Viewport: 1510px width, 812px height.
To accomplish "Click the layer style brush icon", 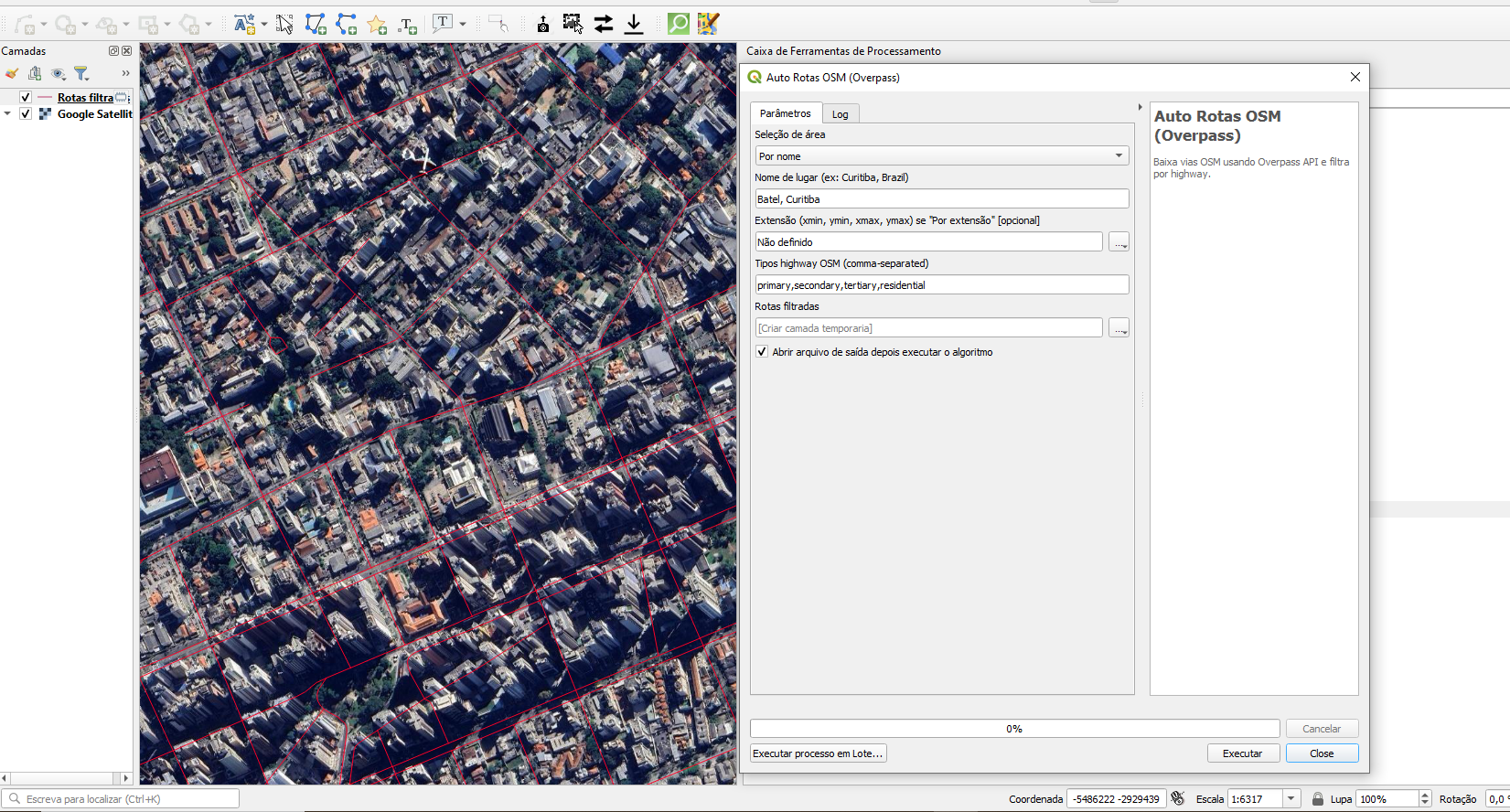I will [12, 73].
